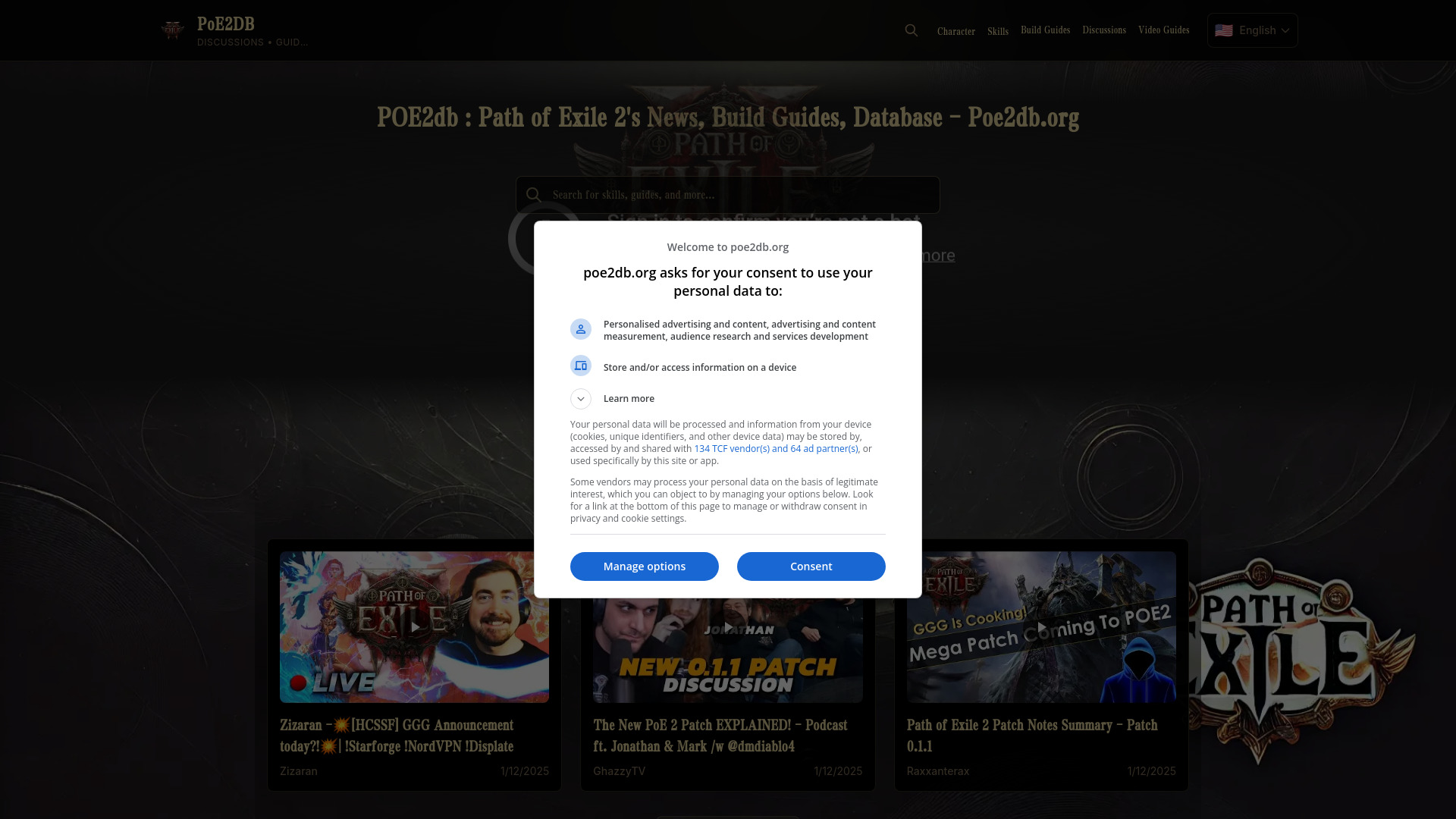Click the Discussions navigation tab
The height and width of the screenshot is (819, 1456).
click(1104, 30)
